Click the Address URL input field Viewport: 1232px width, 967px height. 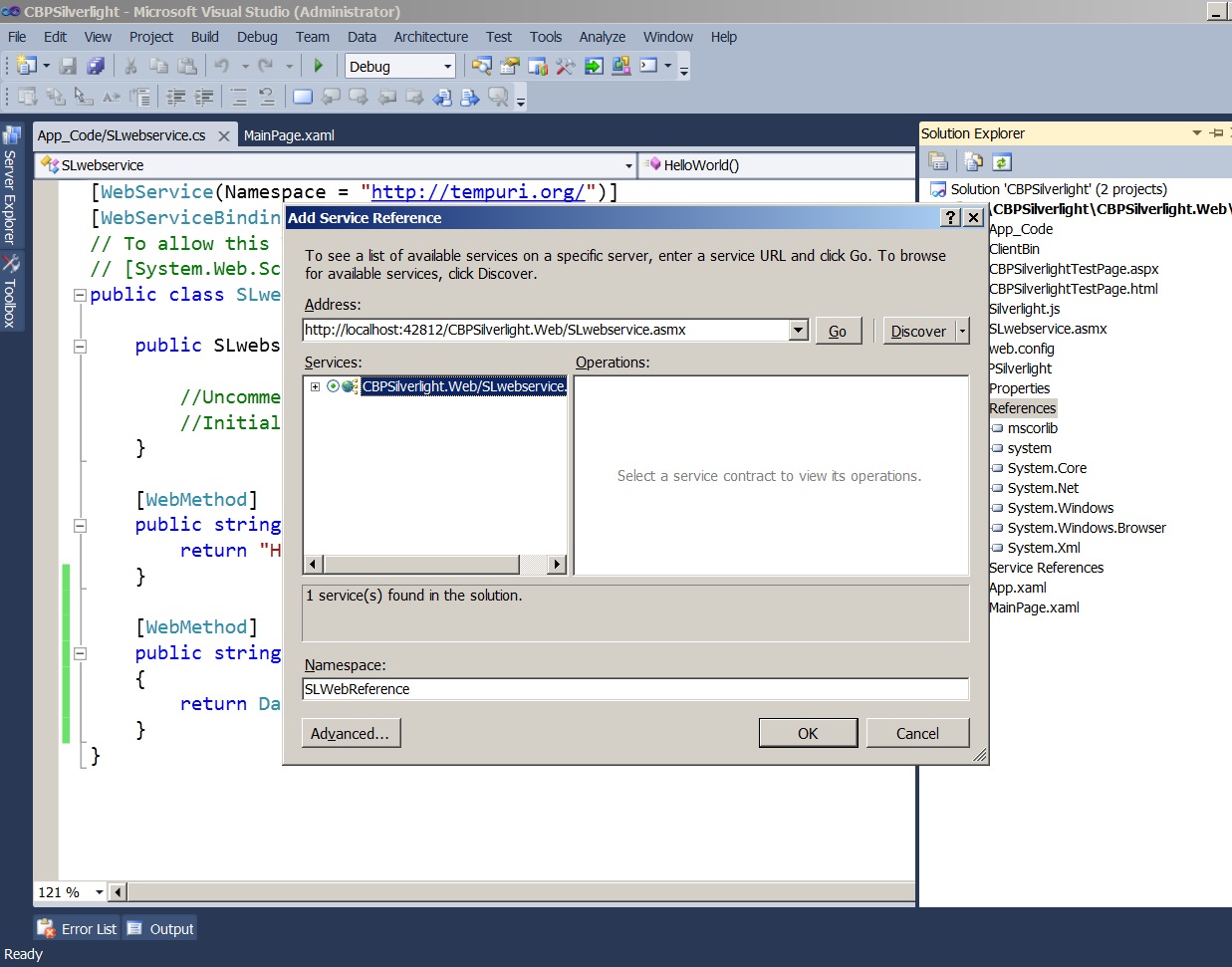pos(546,330)
